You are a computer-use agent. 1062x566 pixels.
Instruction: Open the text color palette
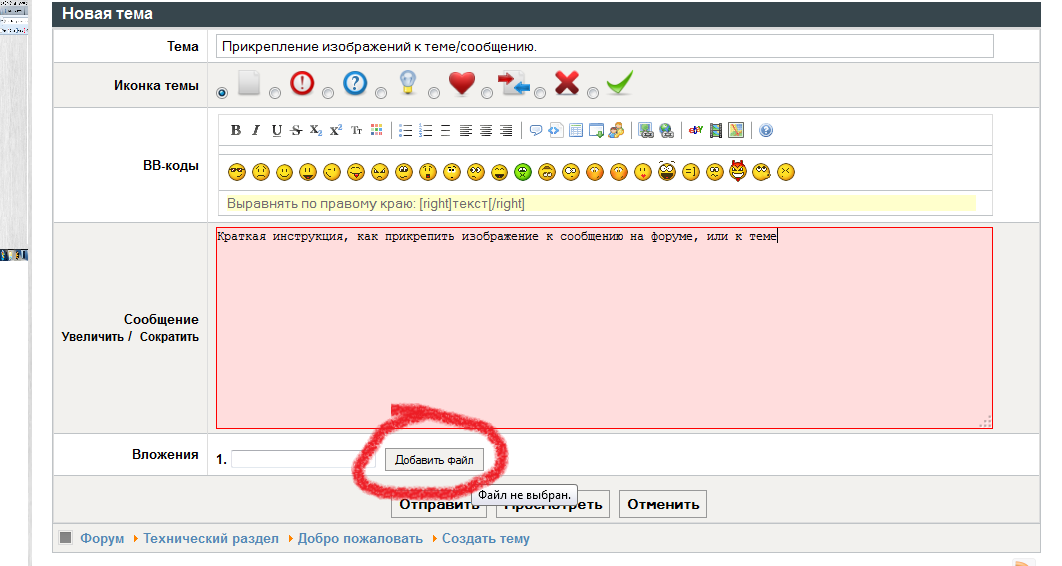(377, 130)
